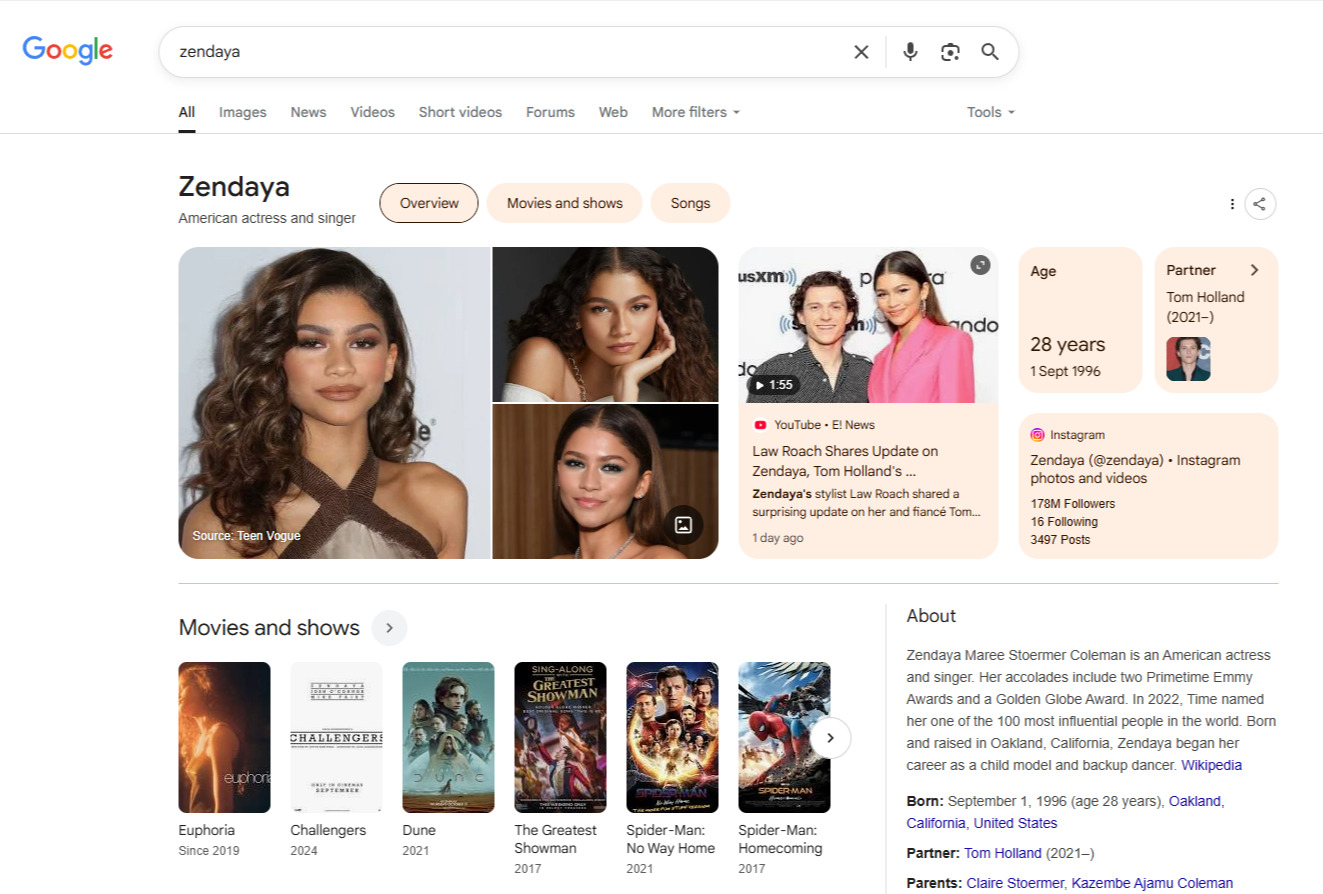
Task: Click the Age card showing 28 years
Action: [x=1080, y=320]
